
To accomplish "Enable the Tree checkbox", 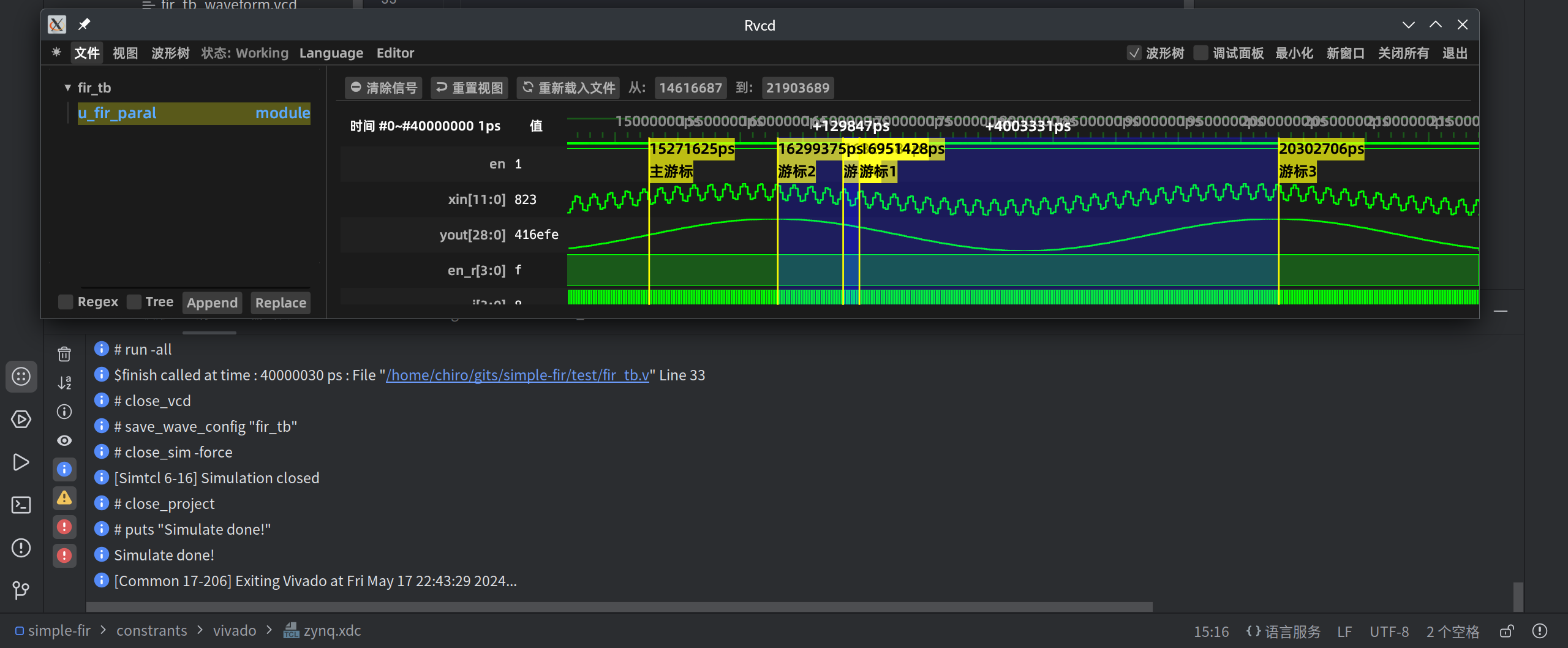I will (134, 302).
